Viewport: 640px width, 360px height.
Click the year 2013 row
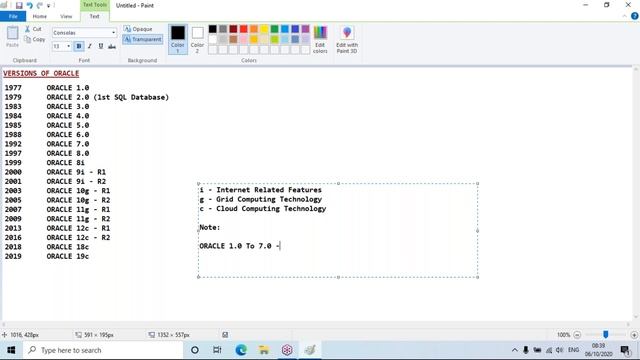(x=58, y=228)
